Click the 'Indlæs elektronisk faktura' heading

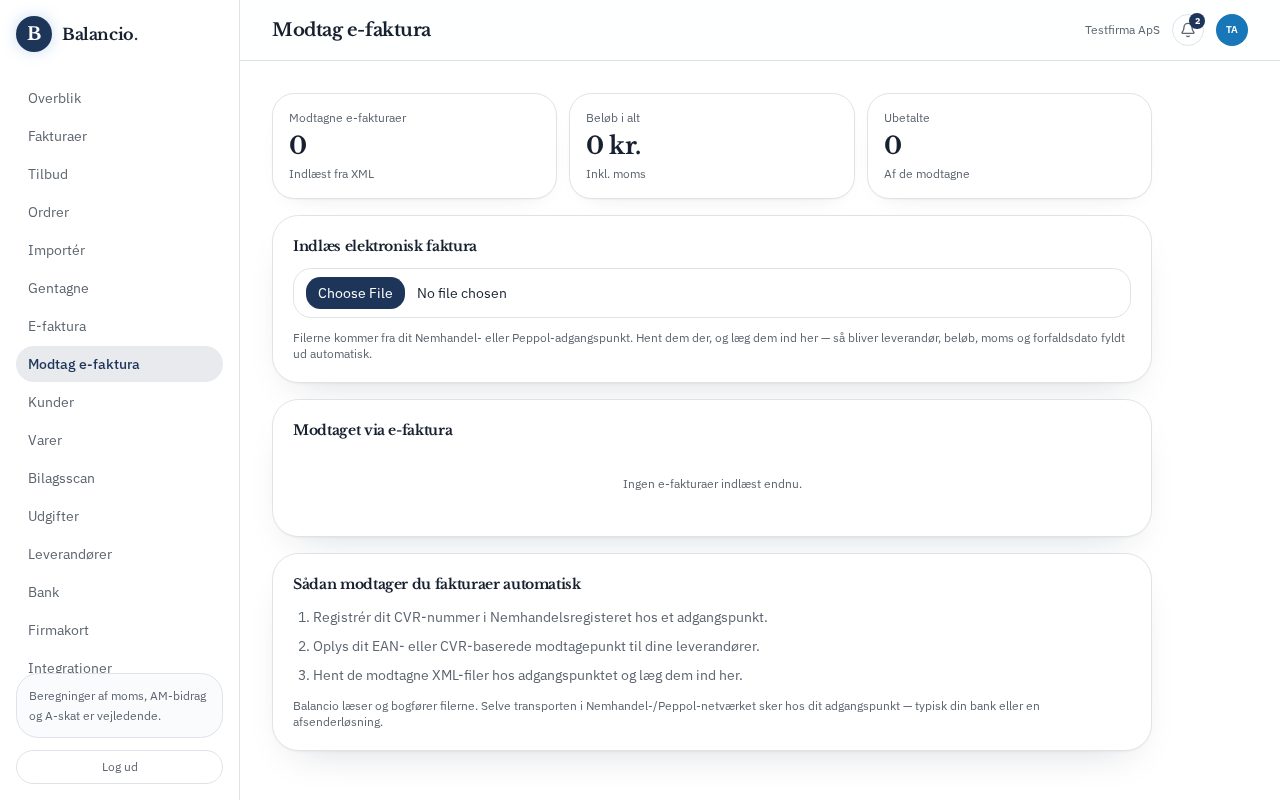pos(385,246)
